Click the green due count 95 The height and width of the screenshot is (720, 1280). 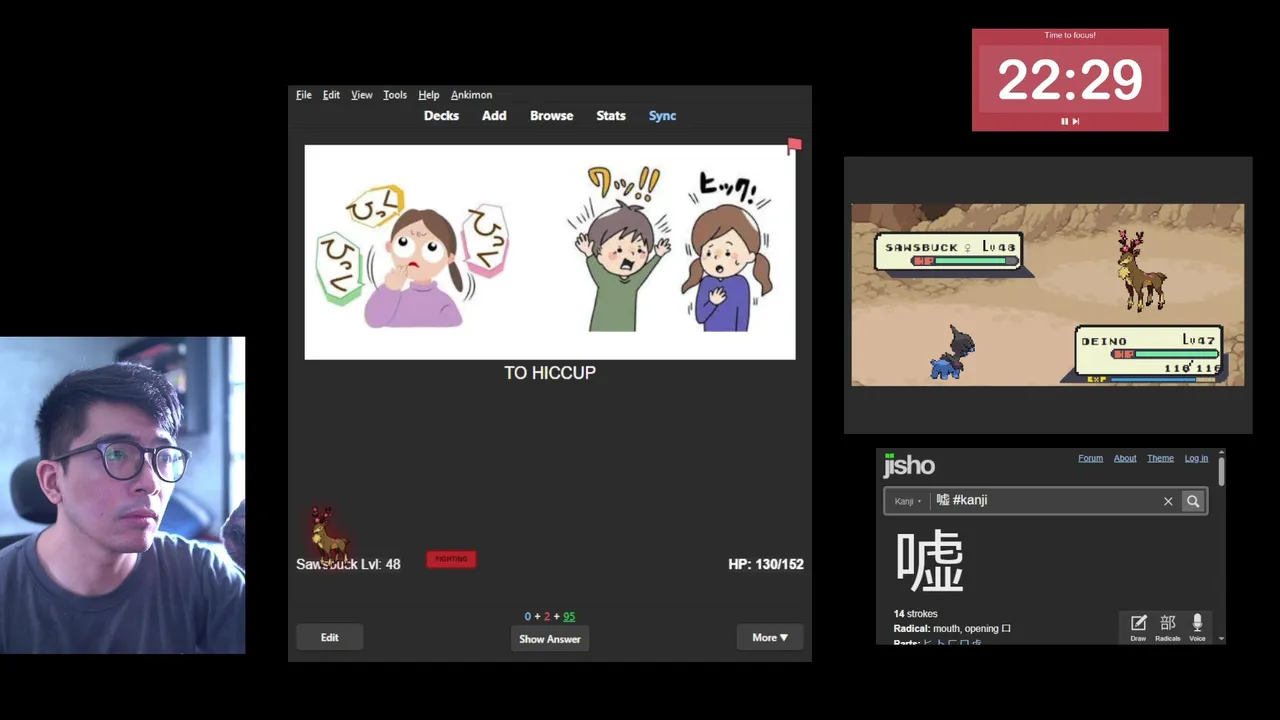point(569,617)
